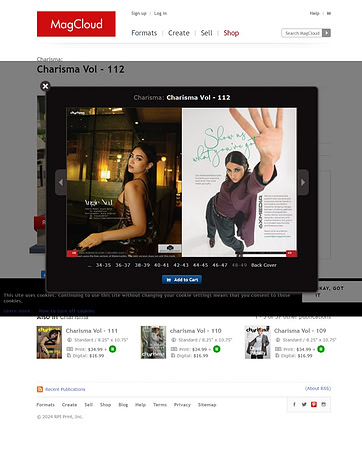Click left magazine page with Angie Nud
The width and height of the screenshot is (362, 450).
[x=124, y=182]
